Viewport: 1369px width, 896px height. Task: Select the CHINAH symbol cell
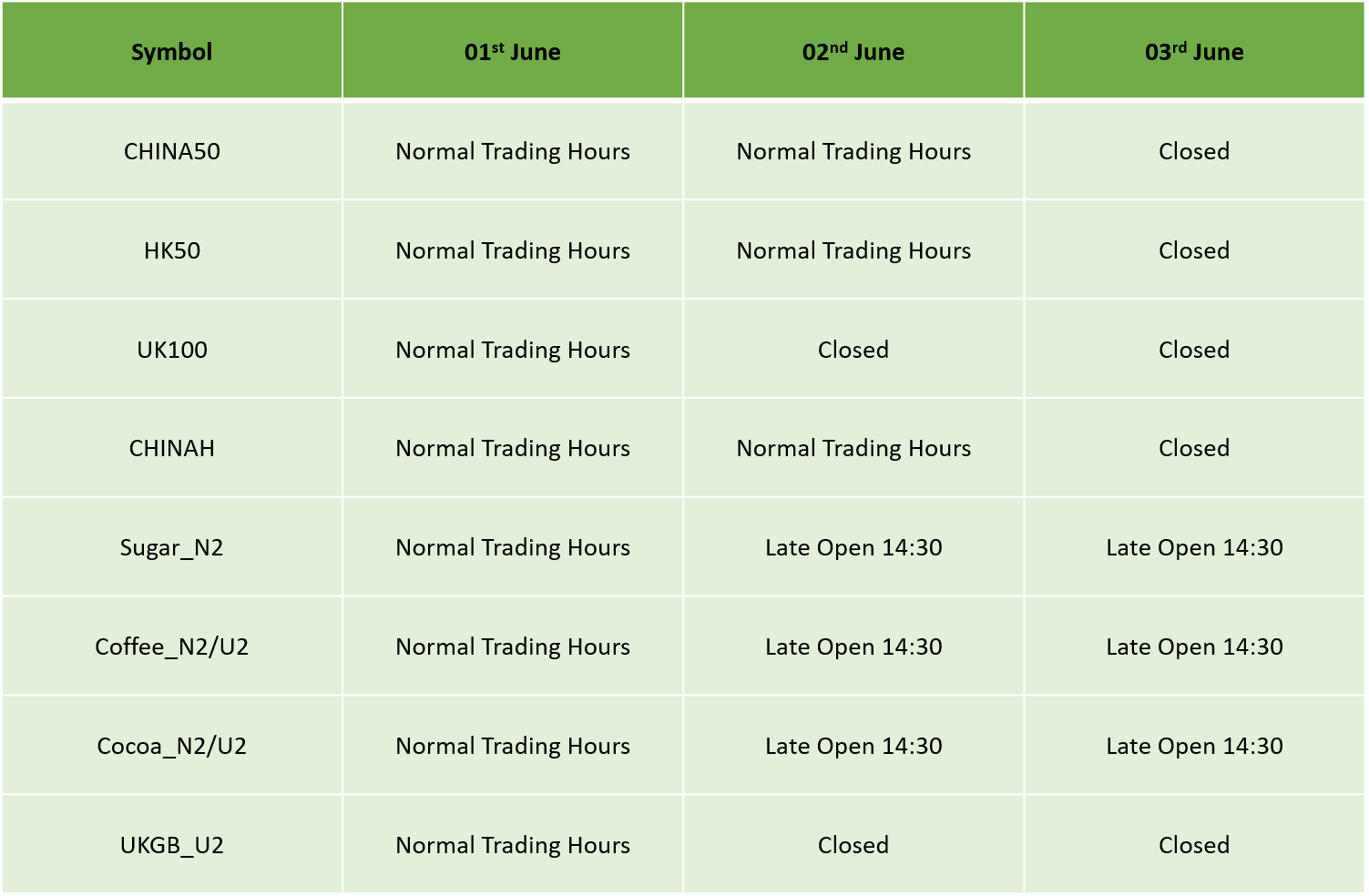pos(171,448)
